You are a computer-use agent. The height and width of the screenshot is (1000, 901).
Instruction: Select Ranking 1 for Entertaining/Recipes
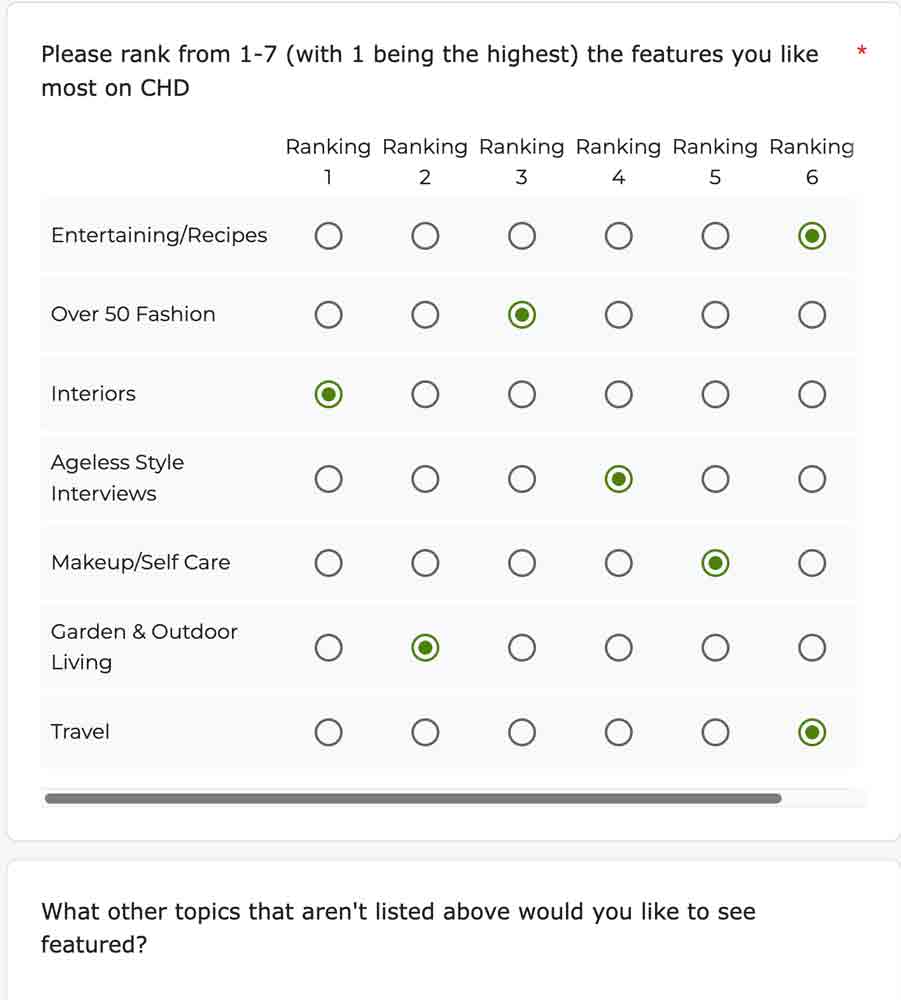(328, 235)
